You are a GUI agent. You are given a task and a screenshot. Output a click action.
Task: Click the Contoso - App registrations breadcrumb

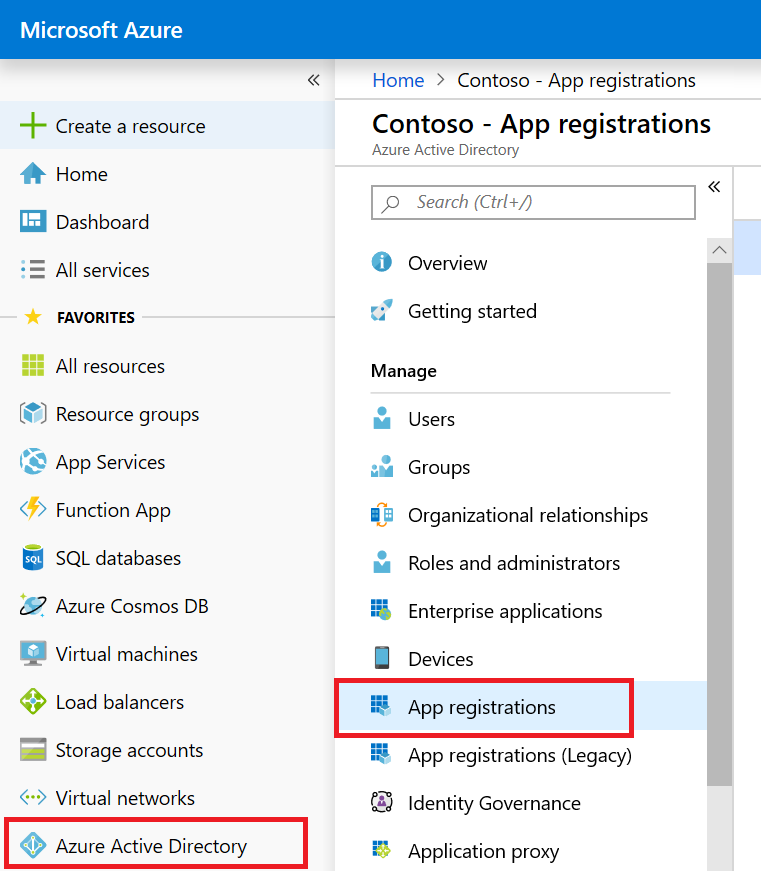[576, 81]
